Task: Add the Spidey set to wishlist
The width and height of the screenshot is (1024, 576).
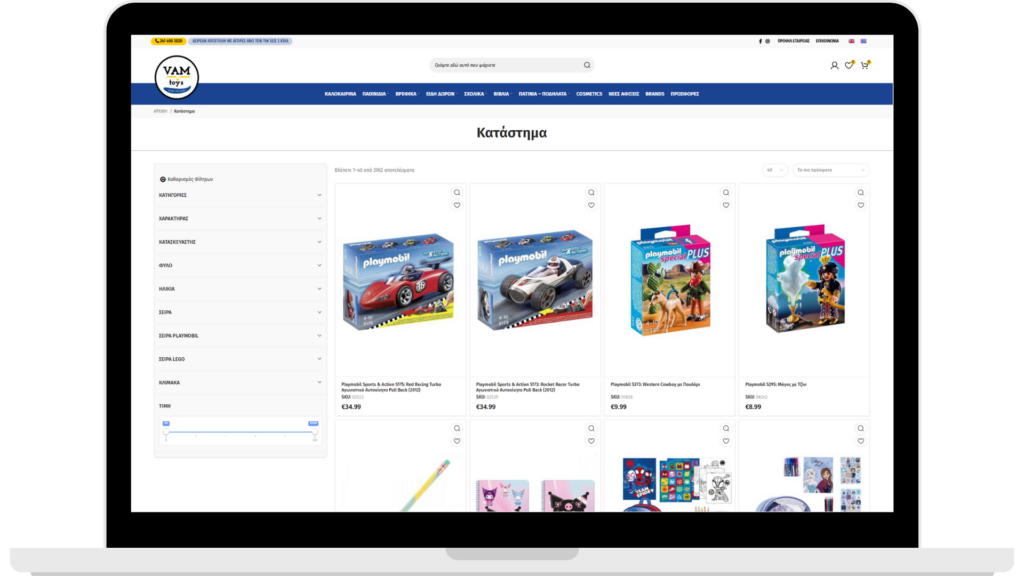Action: (726, 441)
